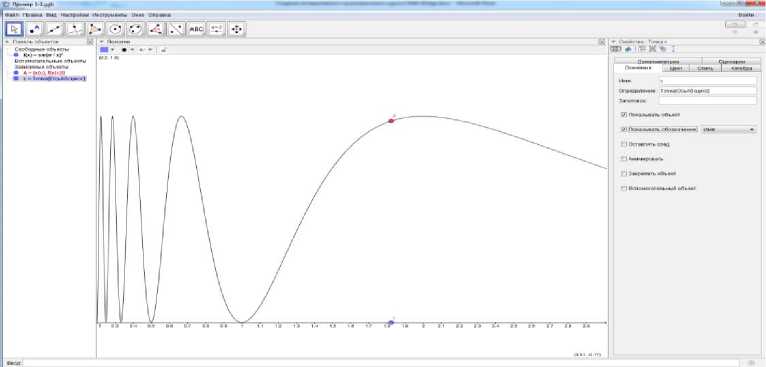Screen dimensions: 766x367
Task: Activate the Move Graphics View tool
Action: point(236,29)
